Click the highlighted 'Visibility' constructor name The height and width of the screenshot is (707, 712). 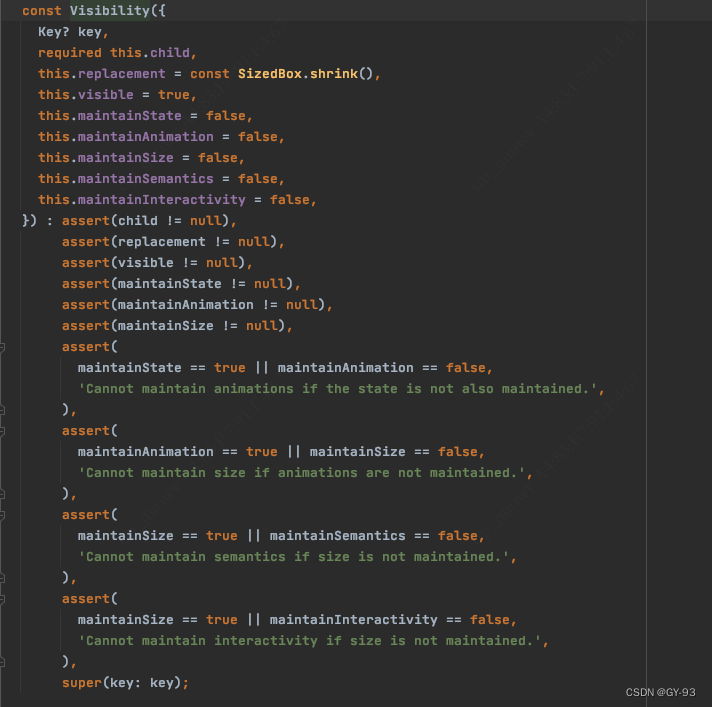[109, 10]
